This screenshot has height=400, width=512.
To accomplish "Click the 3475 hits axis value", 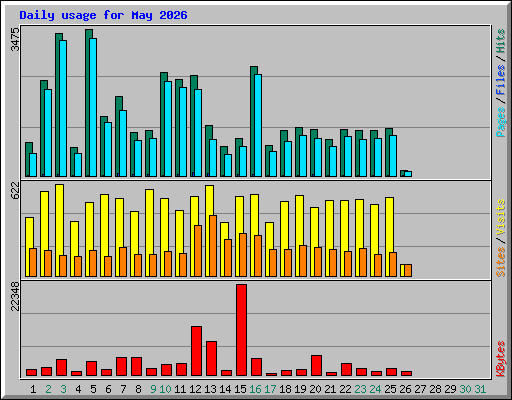I will (x=15, y=40).
